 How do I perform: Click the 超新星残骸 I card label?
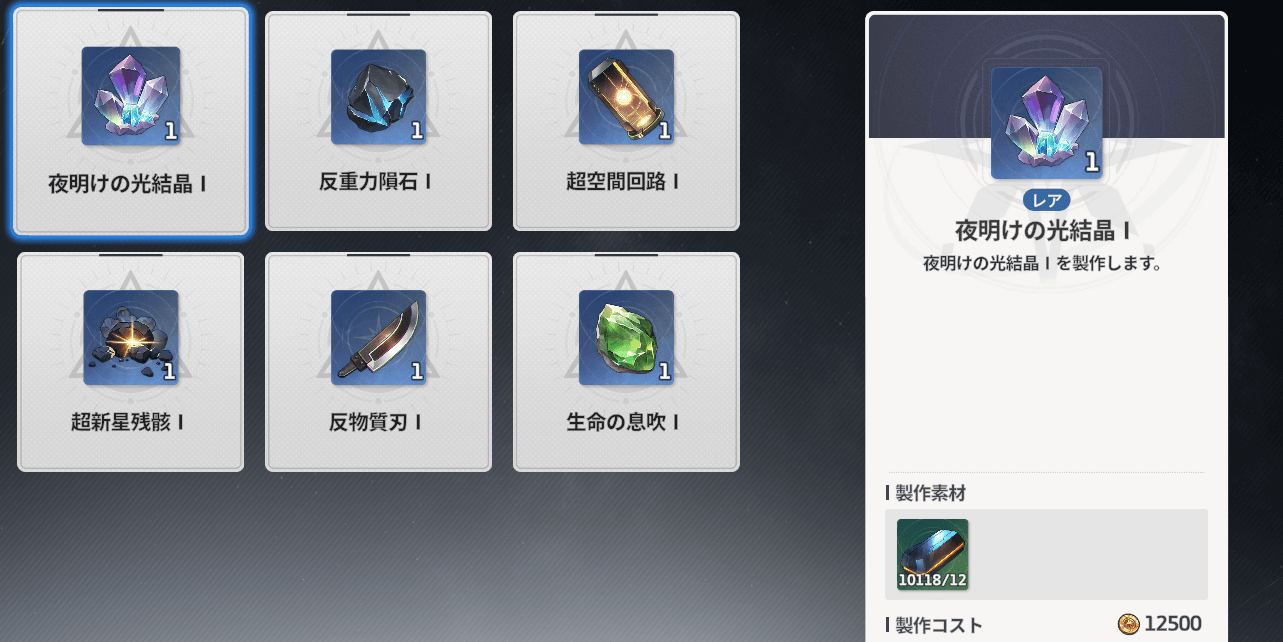tap(128, 423)
